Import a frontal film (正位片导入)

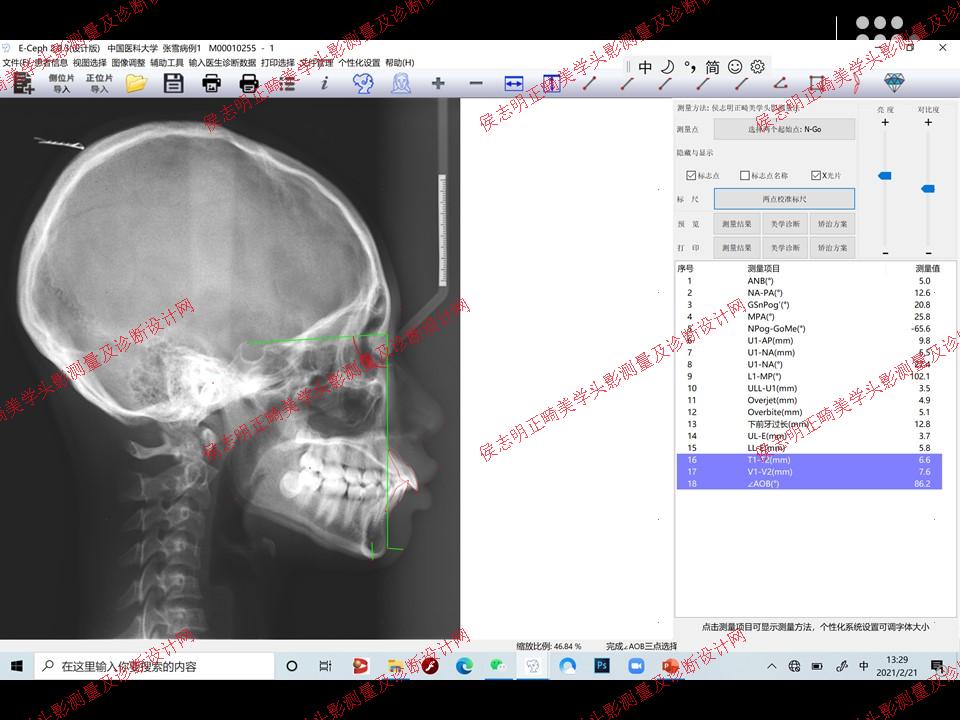[x=99, y=83]
